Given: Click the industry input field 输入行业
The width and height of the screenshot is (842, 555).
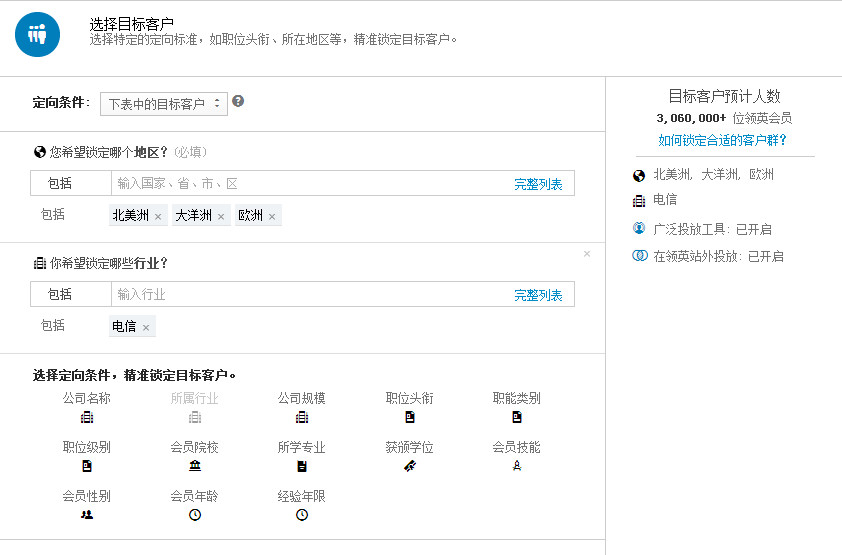Looking at the screenshot, I should [311, 294].
